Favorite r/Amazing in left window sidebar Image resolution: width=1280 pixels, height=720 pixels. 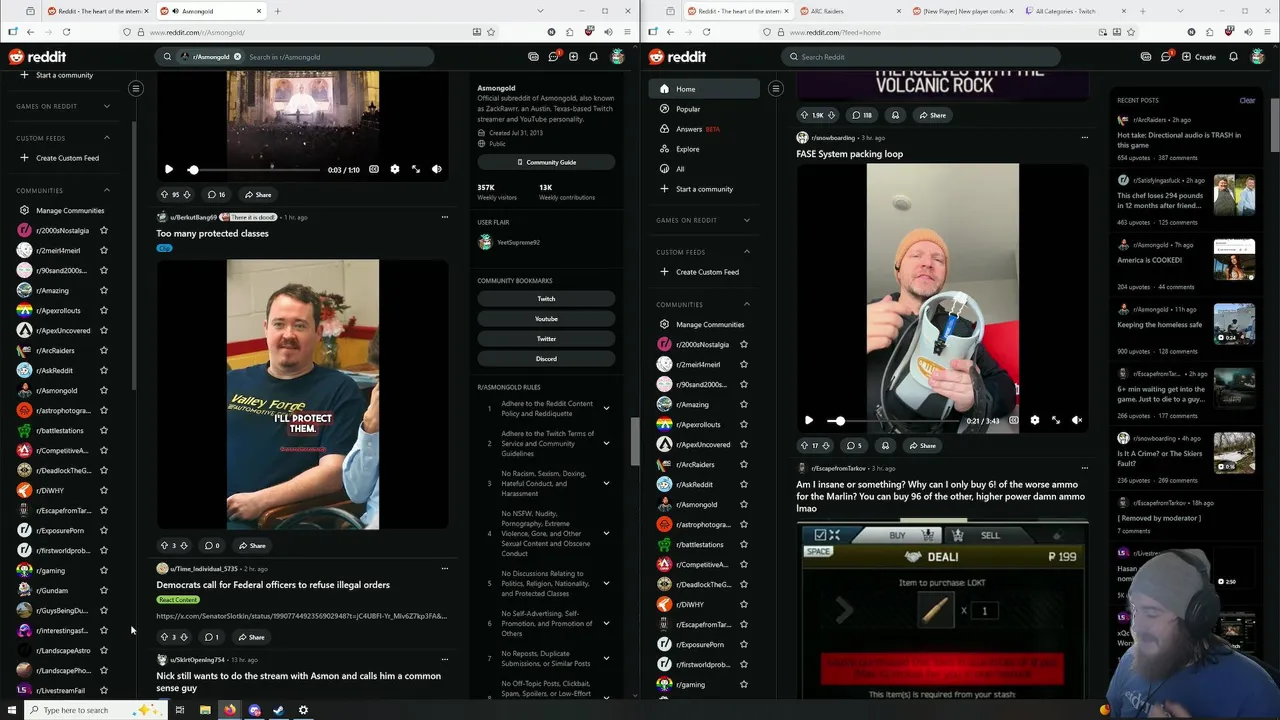104,291
